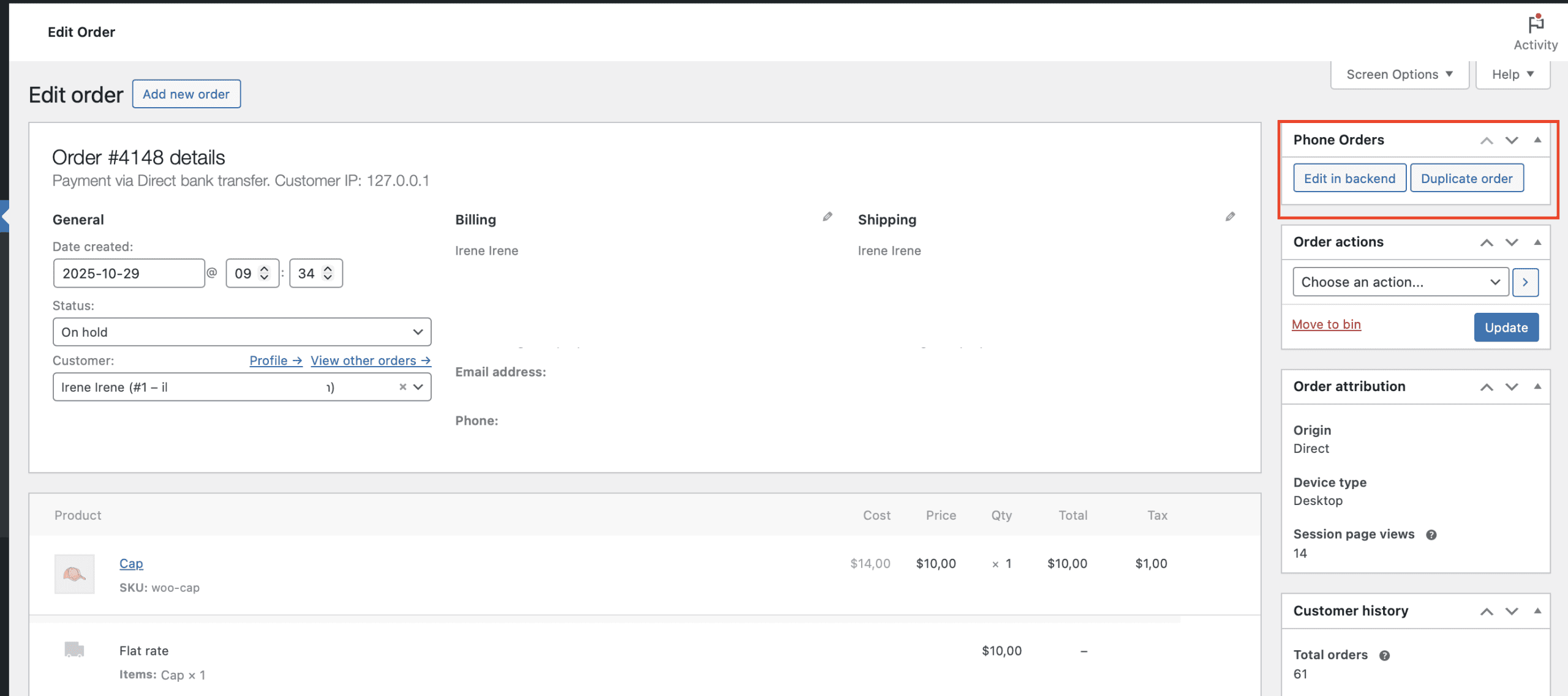Screen dimensions: 1568x696
Task: Click the Total orders help icon
Action: tap(1384, 656)
